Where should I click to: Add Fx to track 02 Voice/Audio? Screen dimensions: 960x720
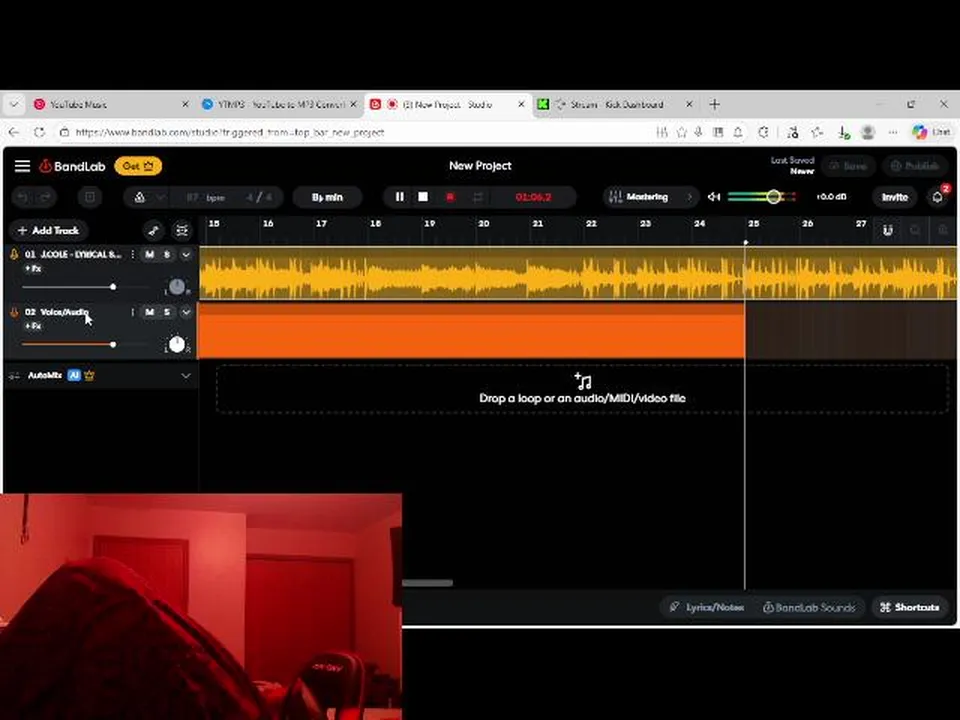pos(33,326)
